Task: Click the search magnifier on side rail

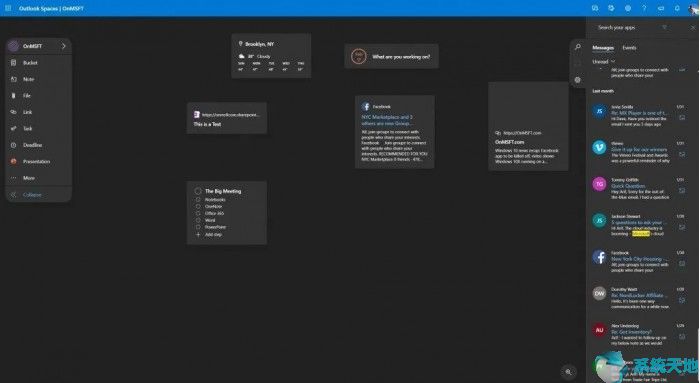Action: click(x=578, y=47)
